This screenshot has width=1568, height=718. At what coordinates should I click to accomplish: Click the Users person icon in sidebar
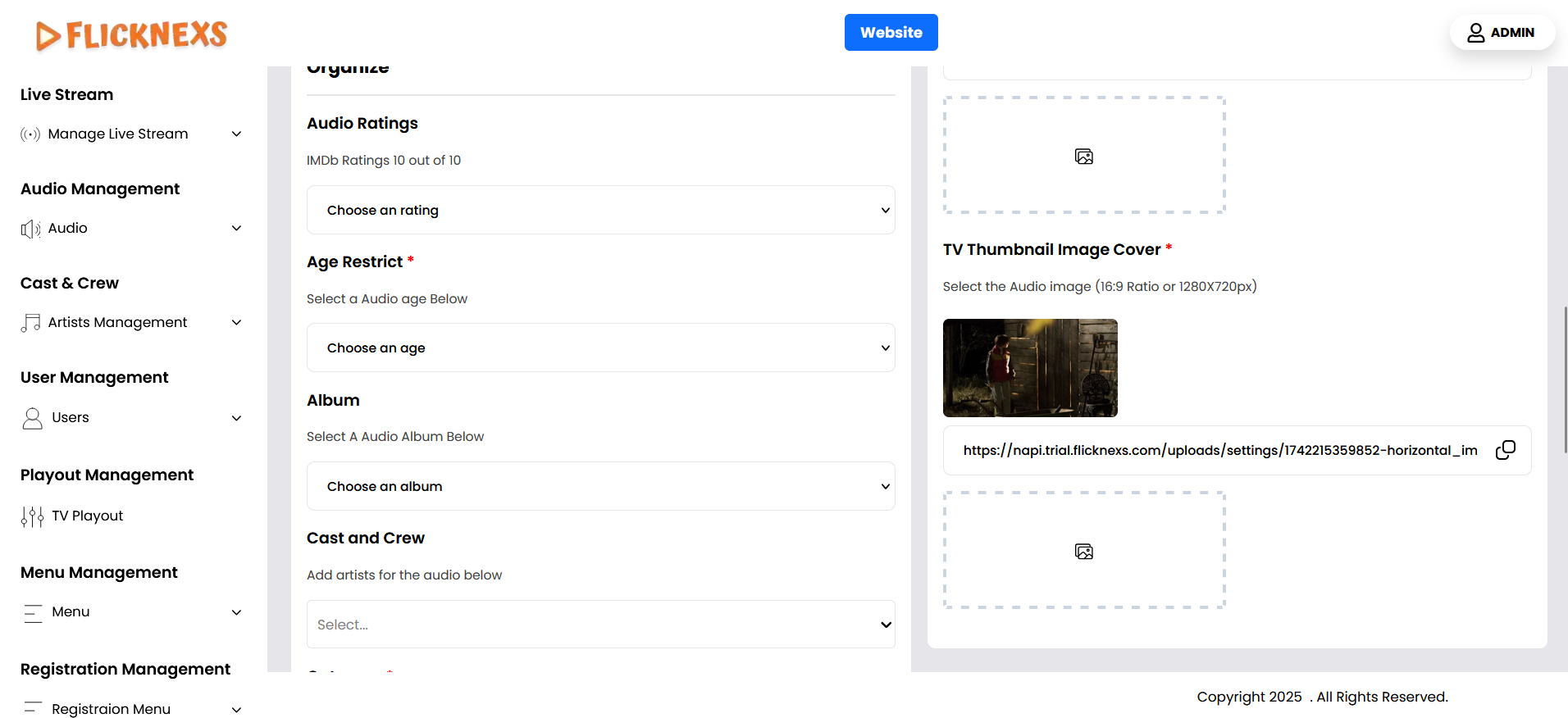click(33, 418)
